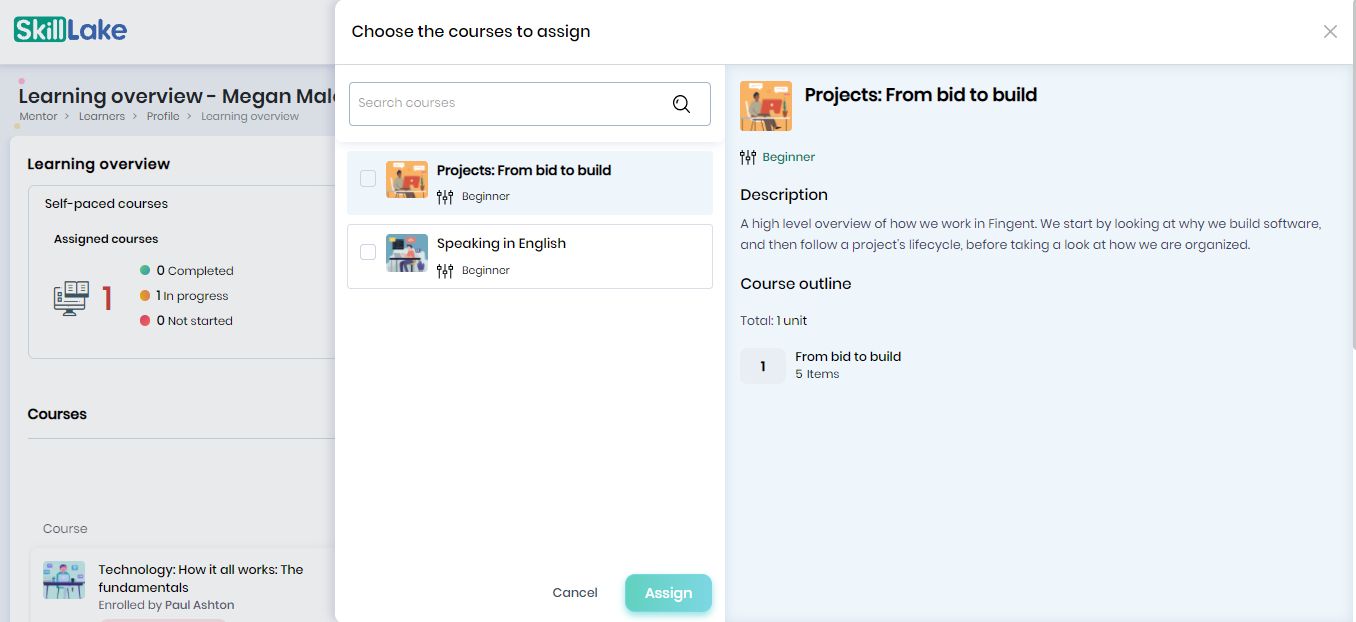Click the Assign button
This screenshot has height=622, width=1356.
pyautogui.click(x=669, y=593)
